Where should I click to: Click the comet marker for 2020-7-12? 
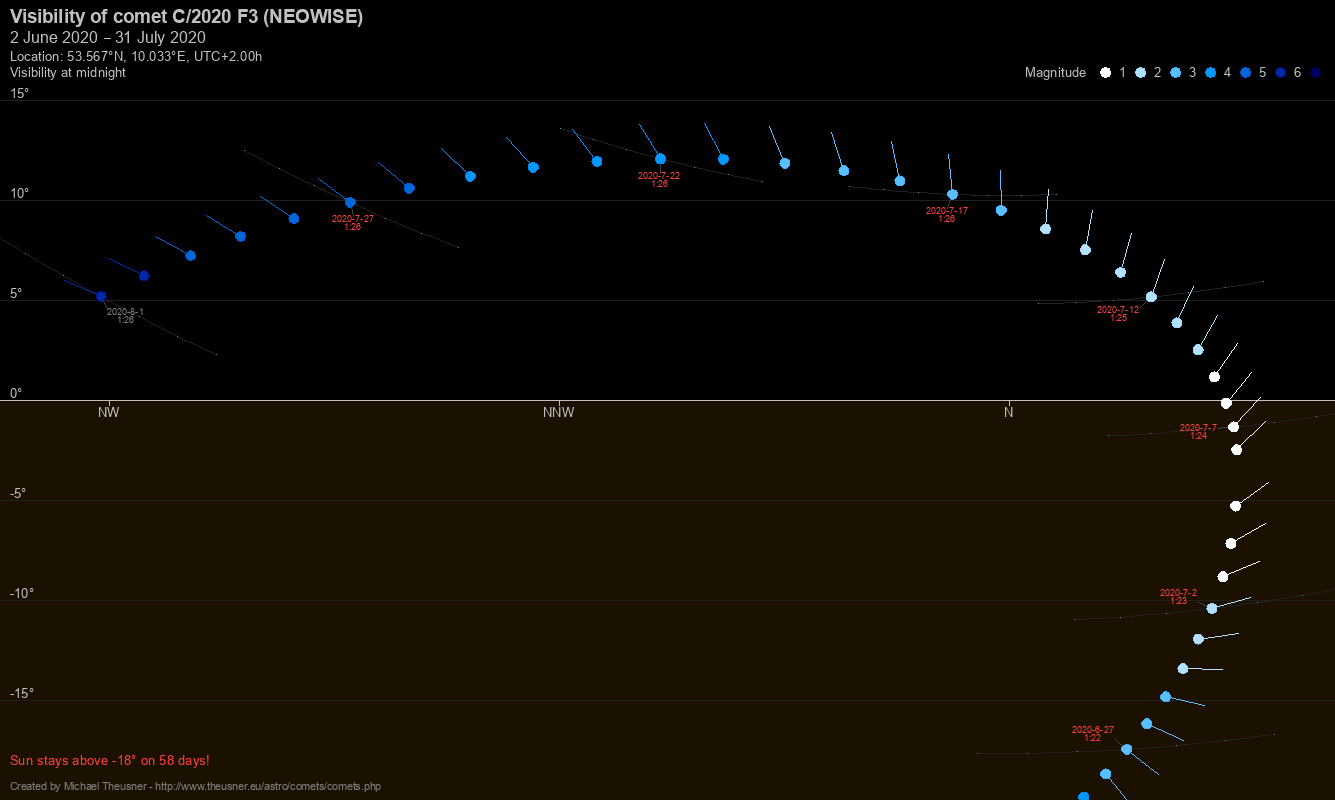tap(1151, 297)
